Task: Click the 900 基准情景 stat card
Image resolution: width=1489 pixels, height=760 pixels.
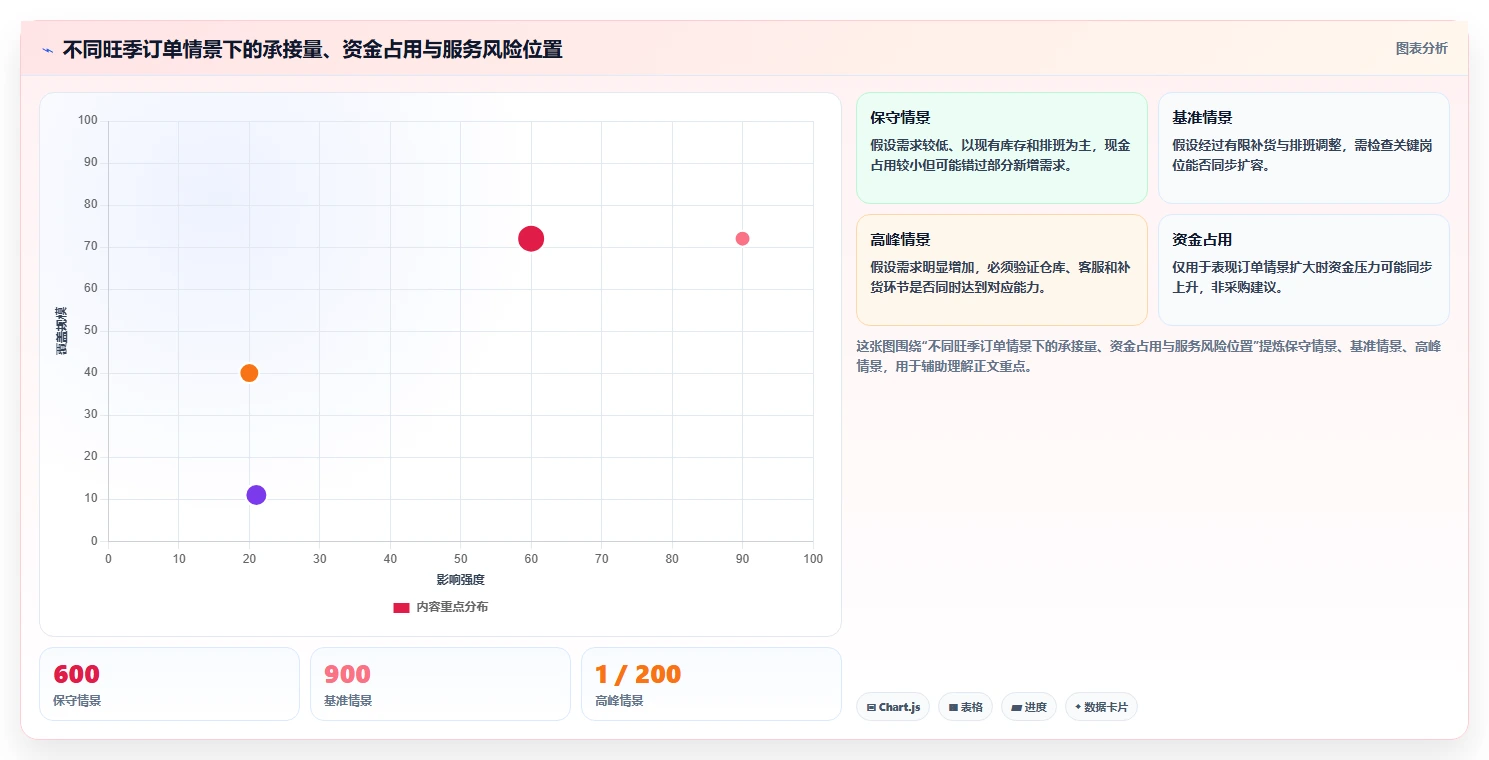Action: click(440, 684)
